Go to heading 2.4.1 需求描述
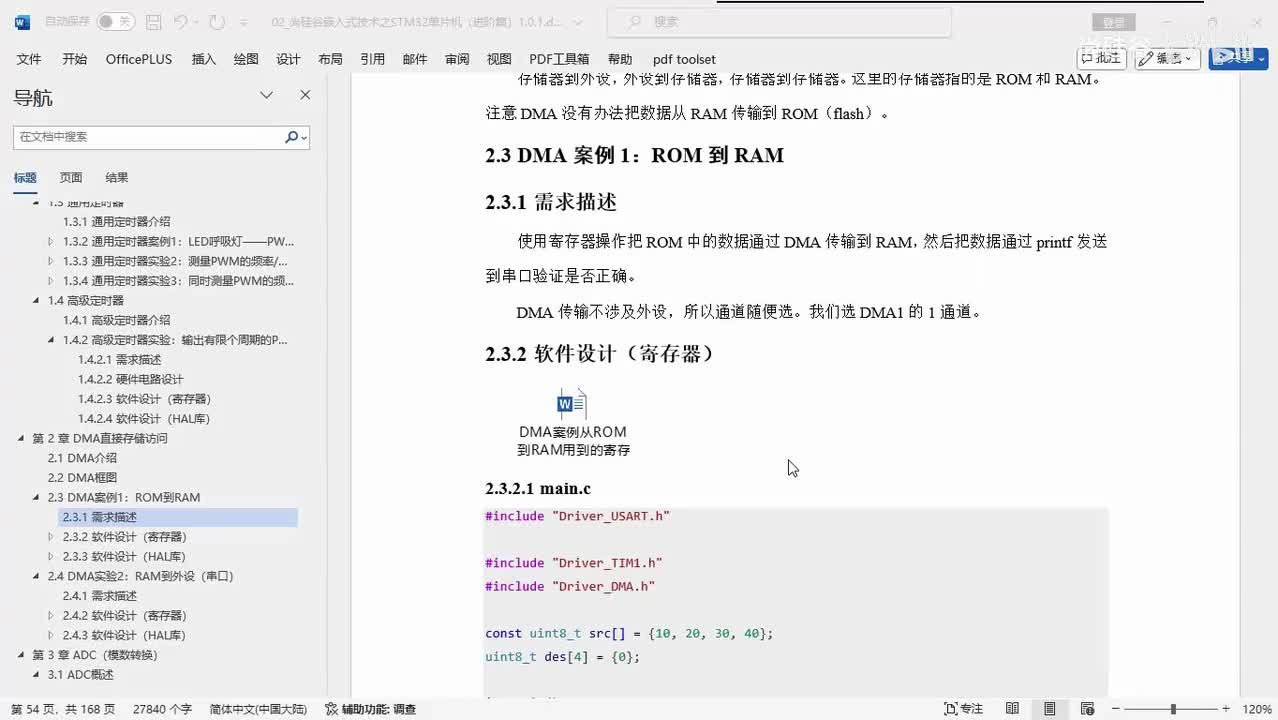The height and width of the screenshot is (720, 1278). (100, 596)
